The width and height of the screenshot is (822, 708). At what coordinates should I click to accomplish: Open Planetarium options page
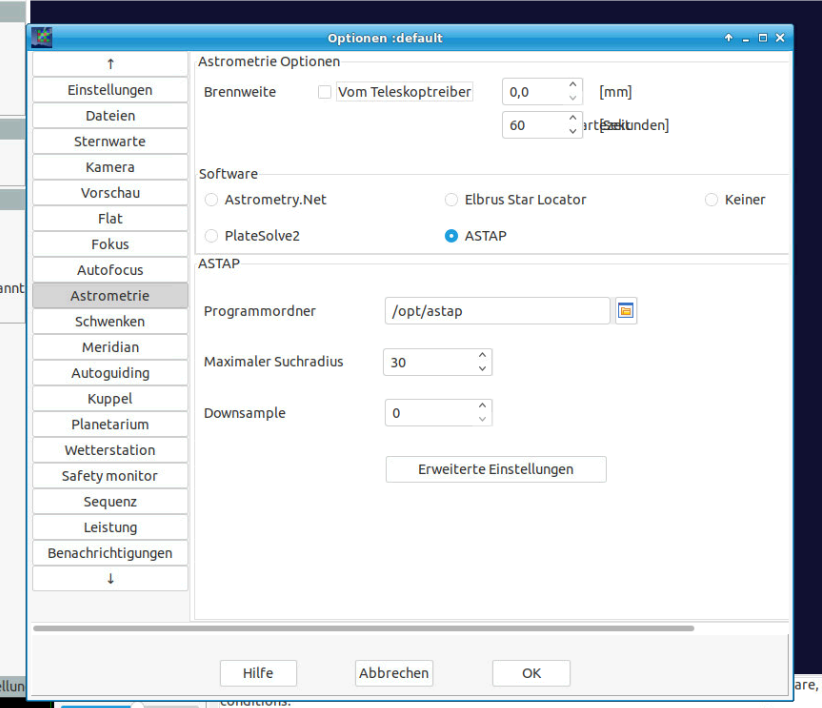click(x=110, y=424)
